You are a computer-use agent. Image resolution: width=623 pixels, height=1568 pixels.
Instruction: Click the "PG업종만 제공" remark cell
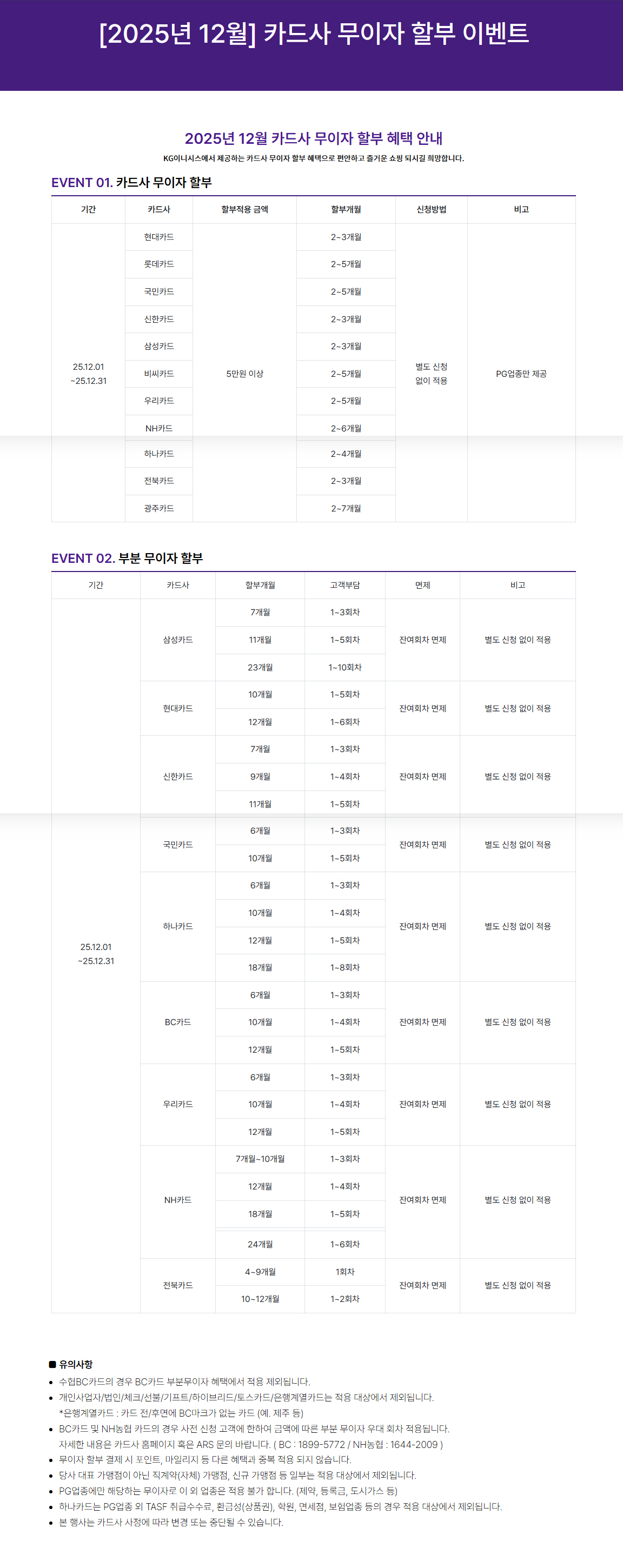(521, 374)
